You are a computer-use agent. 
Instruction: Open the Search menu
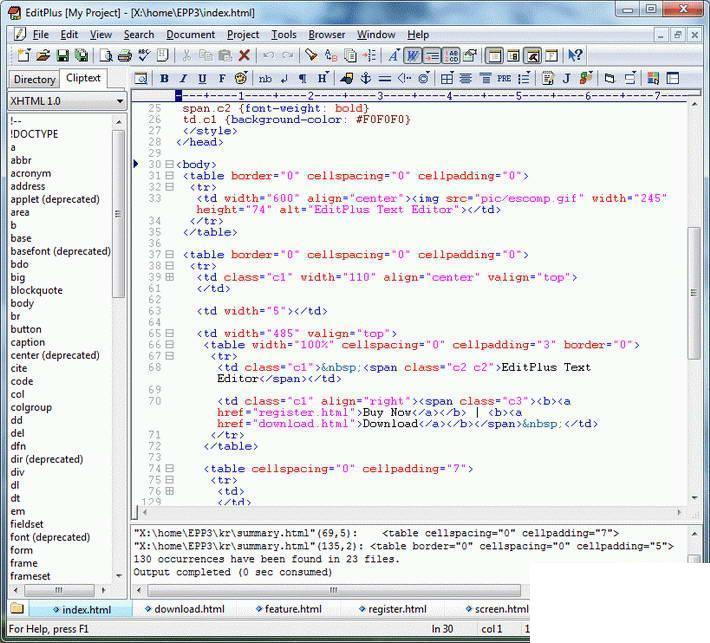(139, 34)
